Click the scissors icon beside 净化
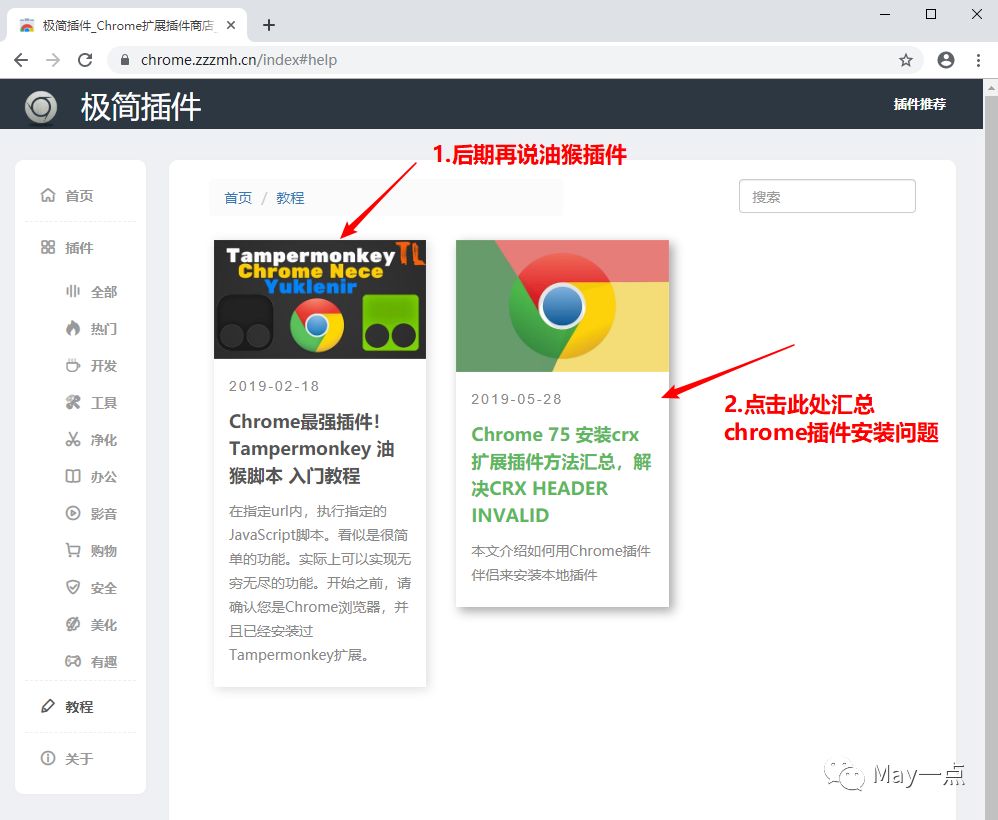 coord(73,439)
